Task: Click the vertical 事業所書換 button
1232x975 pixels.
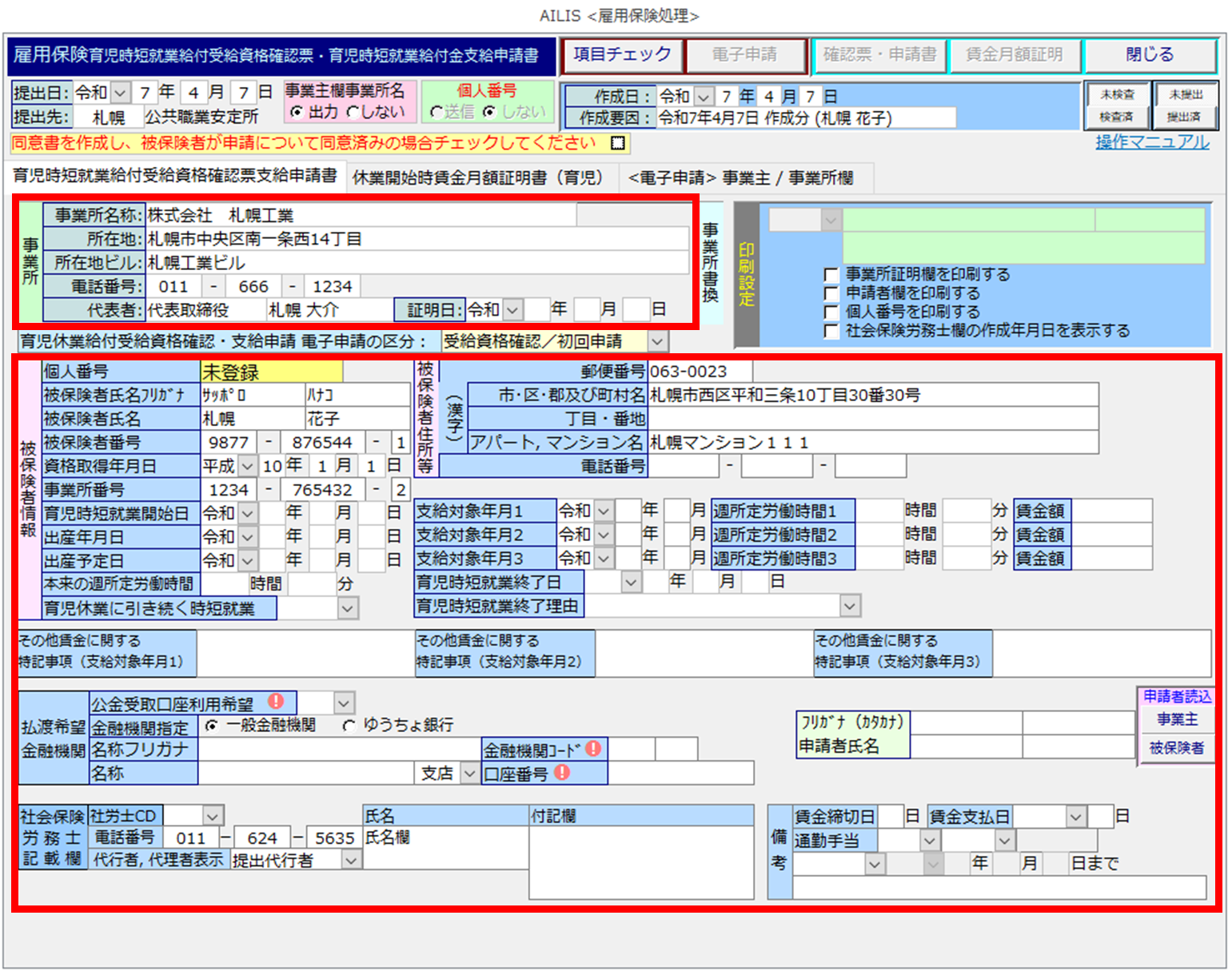Action: (710, 263)
